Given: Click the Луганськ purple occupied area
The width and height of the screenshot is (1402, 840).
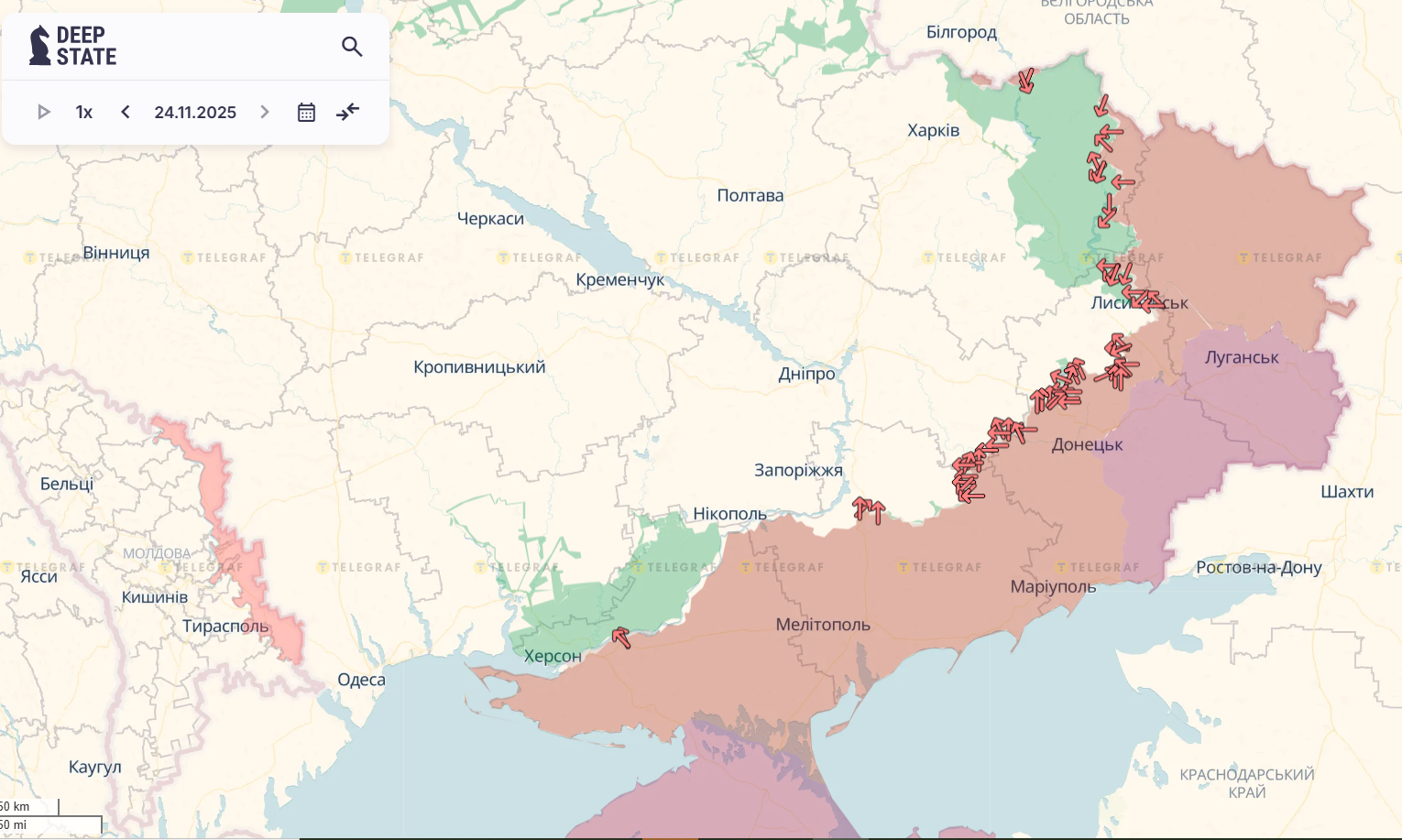Looking at the screenshot, I should [x=1265, y=403].
